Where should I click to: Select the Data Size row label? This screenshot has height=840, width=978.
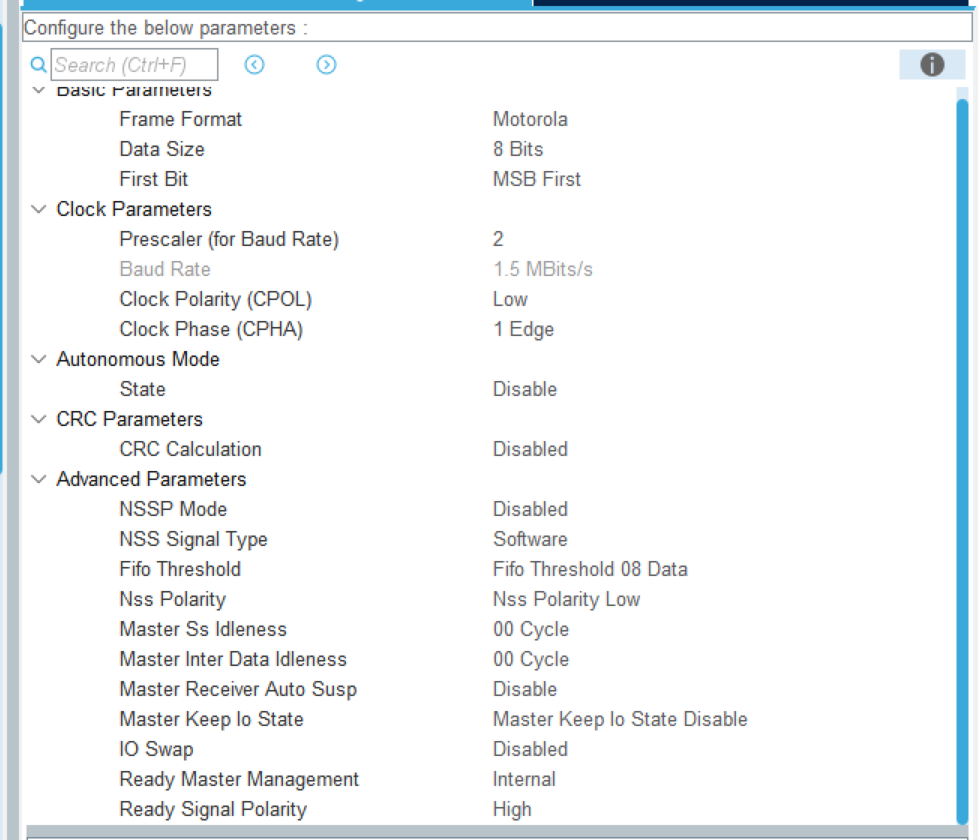162,149
